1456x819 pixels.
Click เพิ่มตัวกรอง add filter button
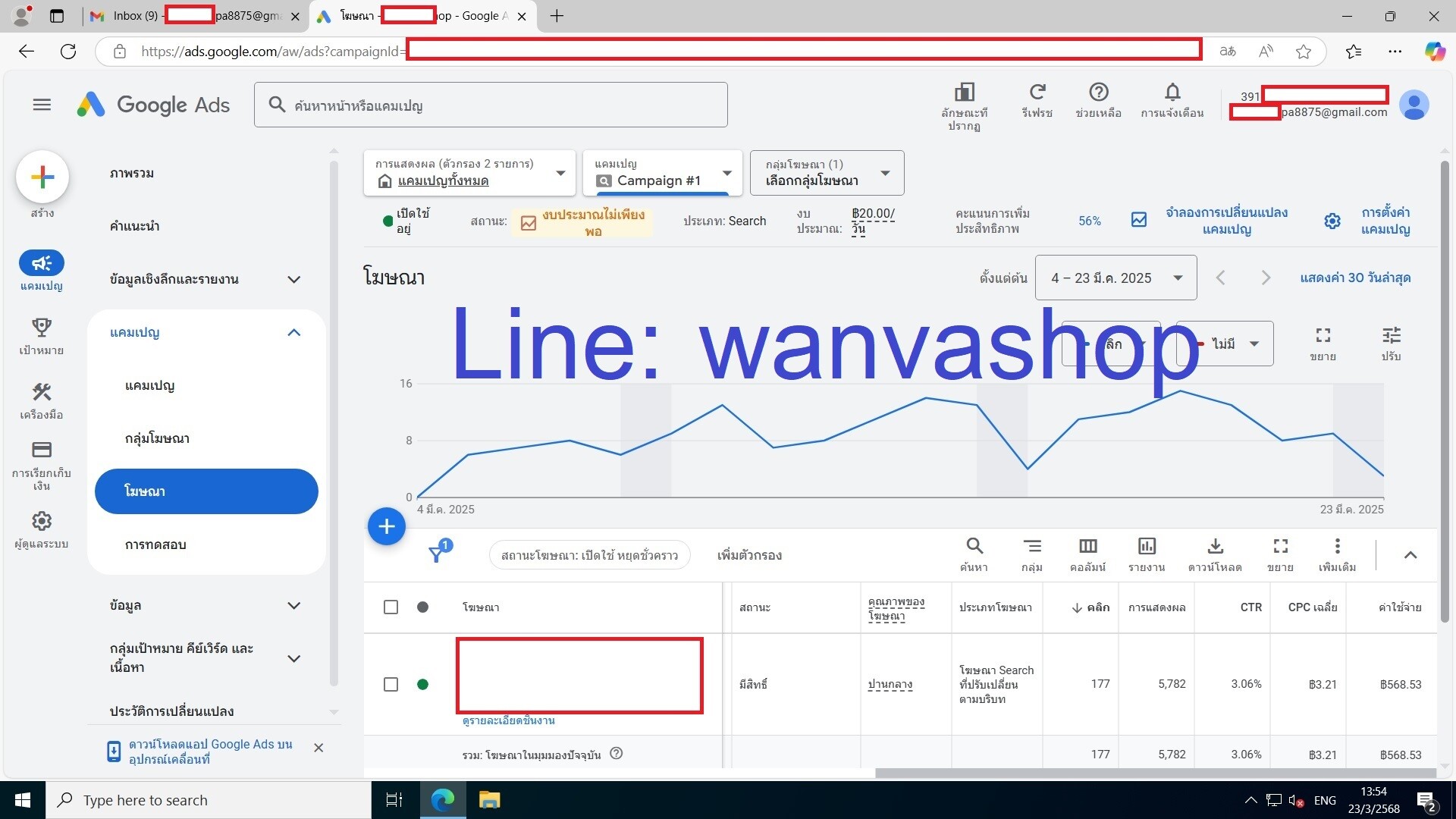click(x=749, y=555)
